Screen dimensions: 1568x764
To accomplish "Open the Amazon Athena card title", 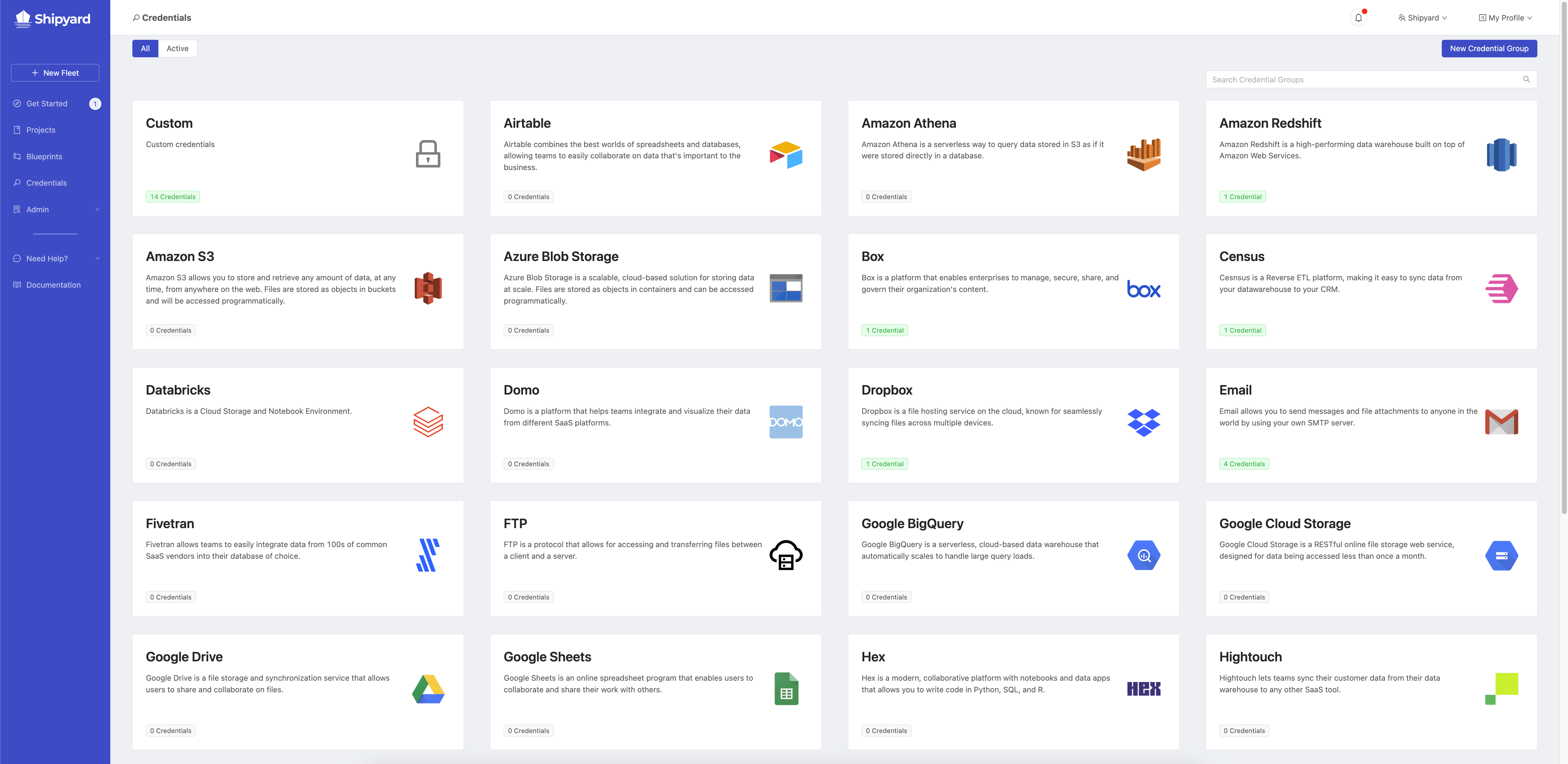I will click(x=909, y=123).
